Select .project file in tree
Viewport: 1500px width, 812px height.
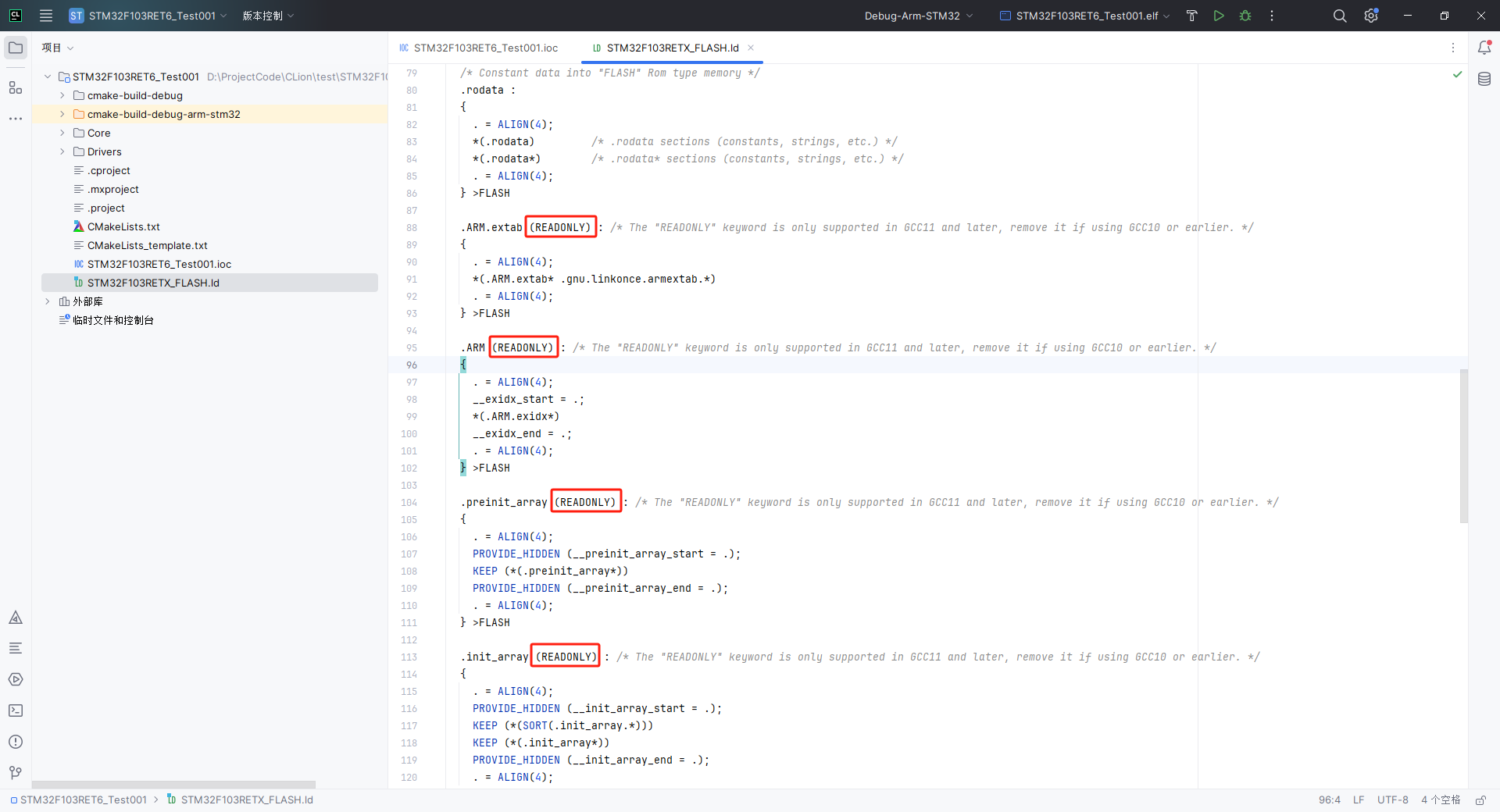tap(106, 208)
